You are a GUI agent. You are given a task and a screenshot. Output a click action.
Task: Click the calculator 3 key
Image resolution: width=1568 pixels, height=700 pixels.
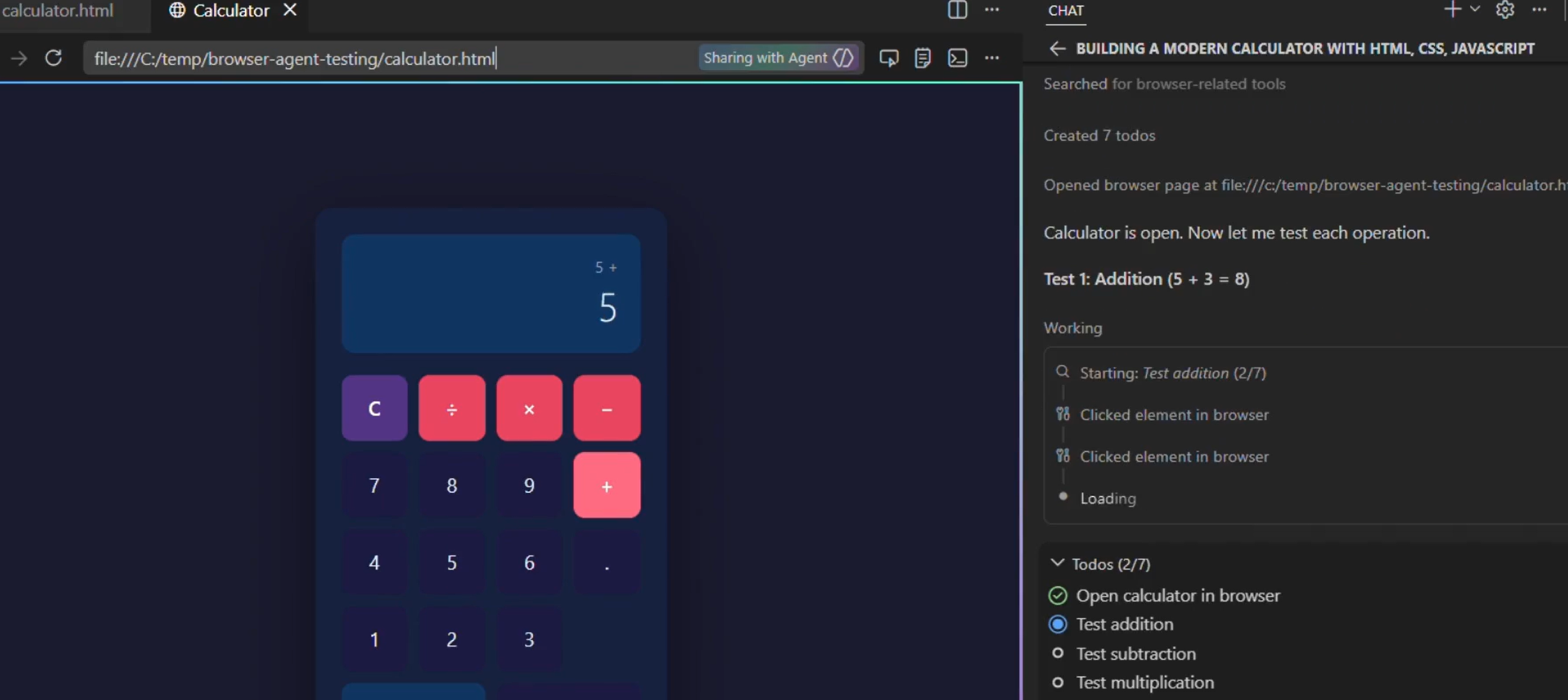click(529, 639)
